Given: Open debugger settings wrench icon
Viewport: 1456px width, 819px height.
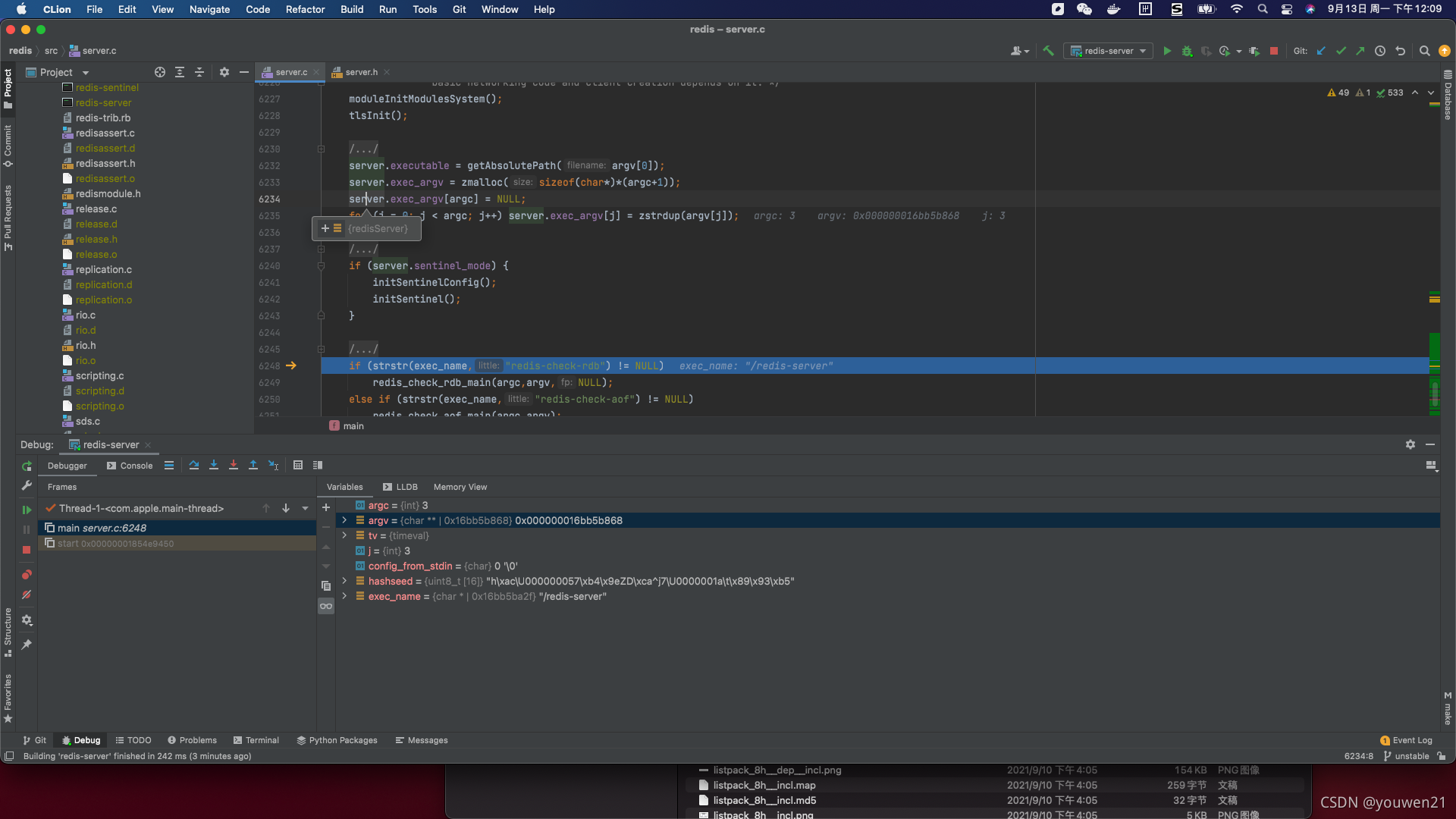Looking at the screenshot, I should pyautogui.click(x=27, y=485).
